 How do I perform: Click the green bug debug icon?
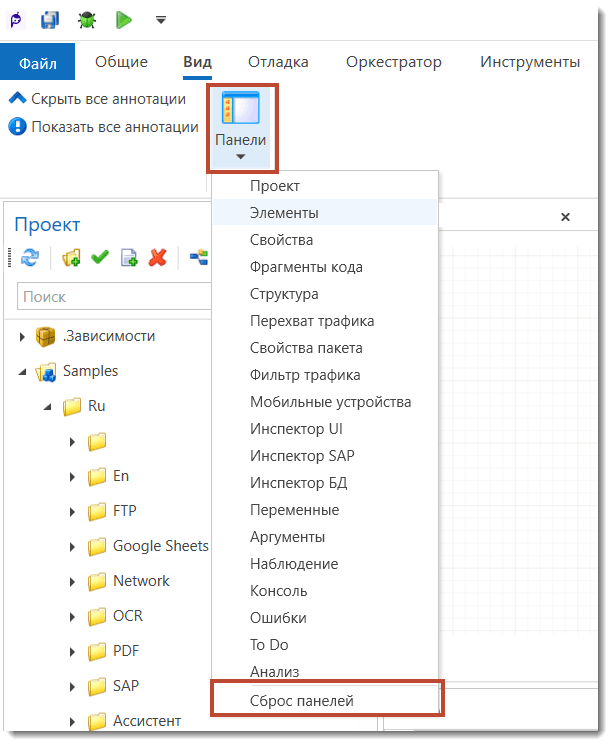[88, 20]
